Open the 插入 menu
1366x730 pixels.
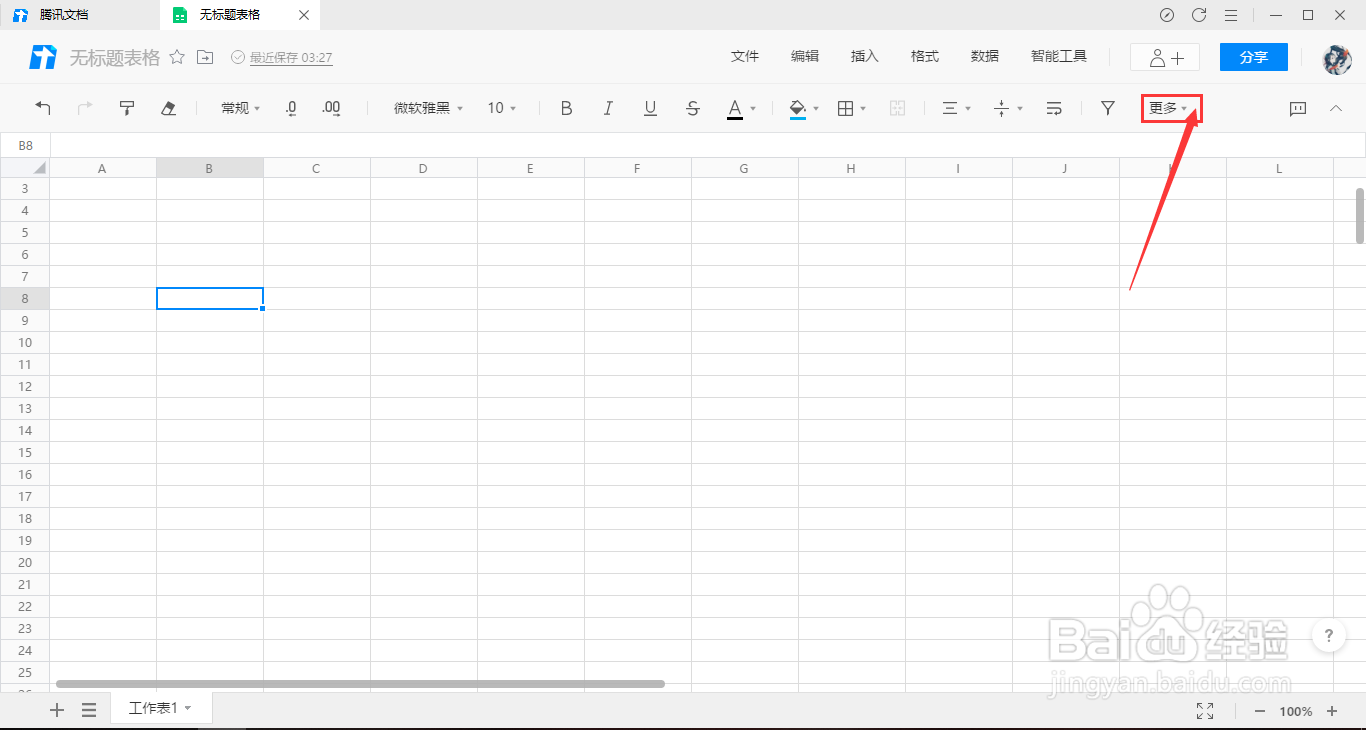coord(865,57)
